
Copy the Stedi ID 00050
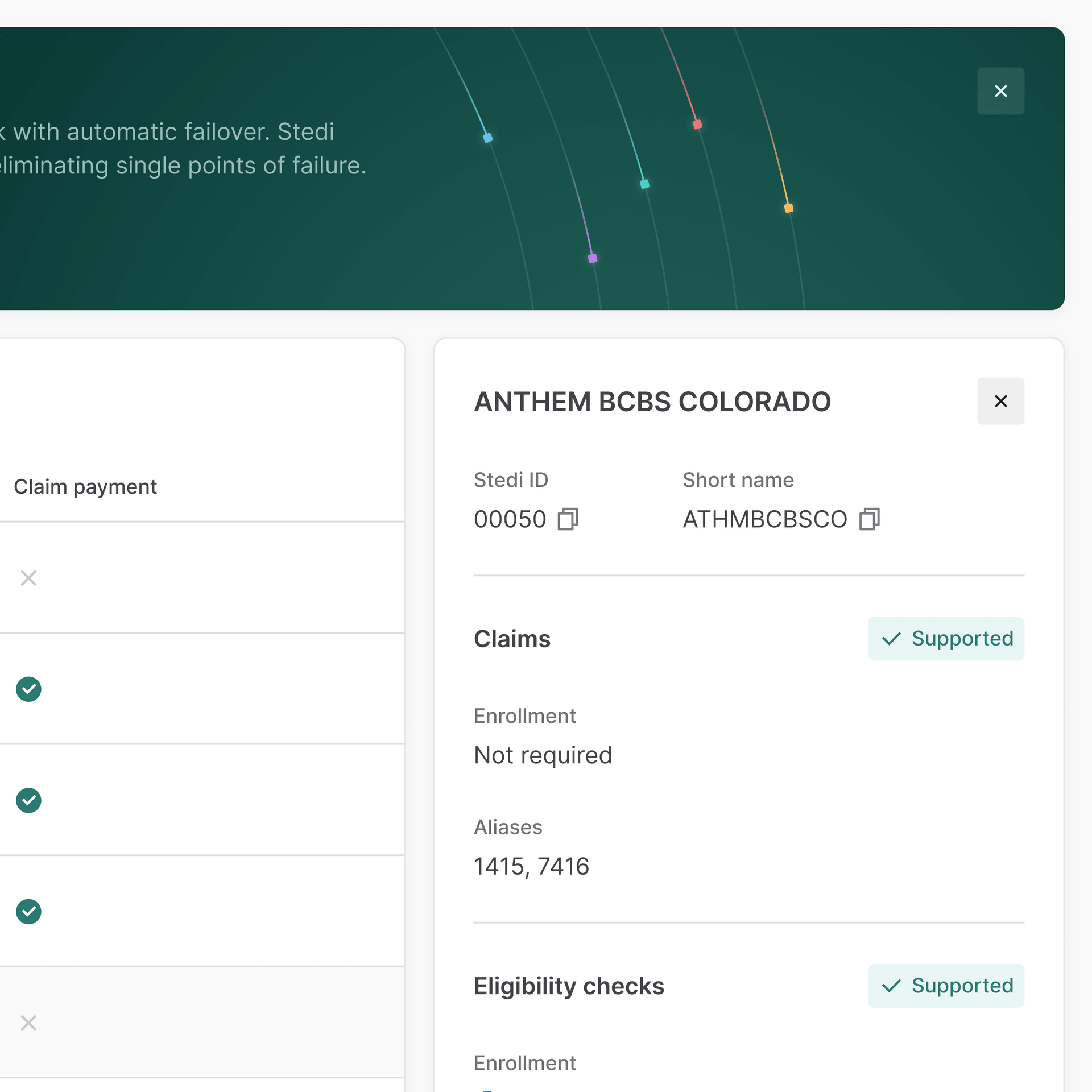pyautogui.click(x=568, y=519)
